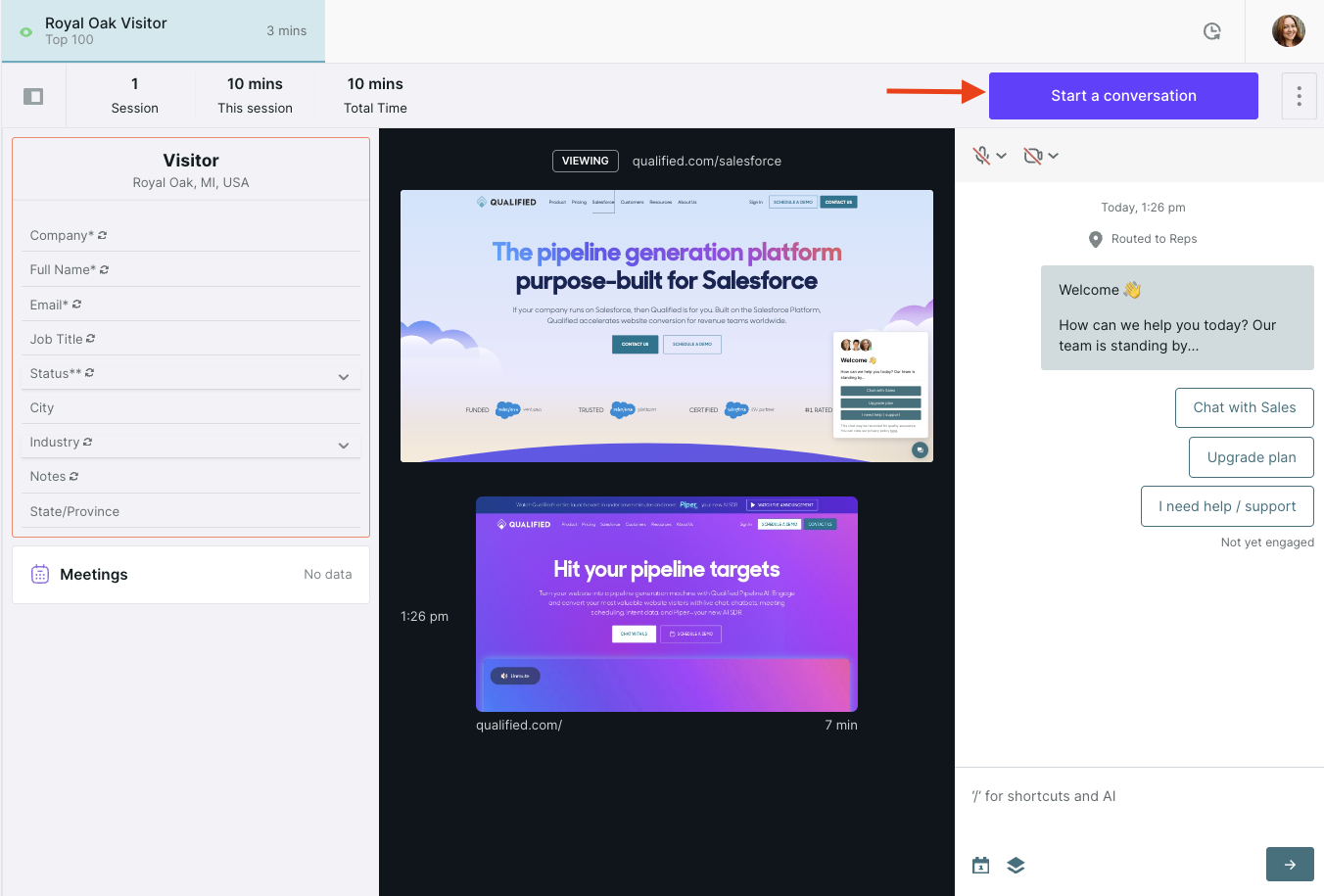Screen dimensions: 1324x896
Task: Toggle the sidebar panel icon
Action: tap(33, 96)
